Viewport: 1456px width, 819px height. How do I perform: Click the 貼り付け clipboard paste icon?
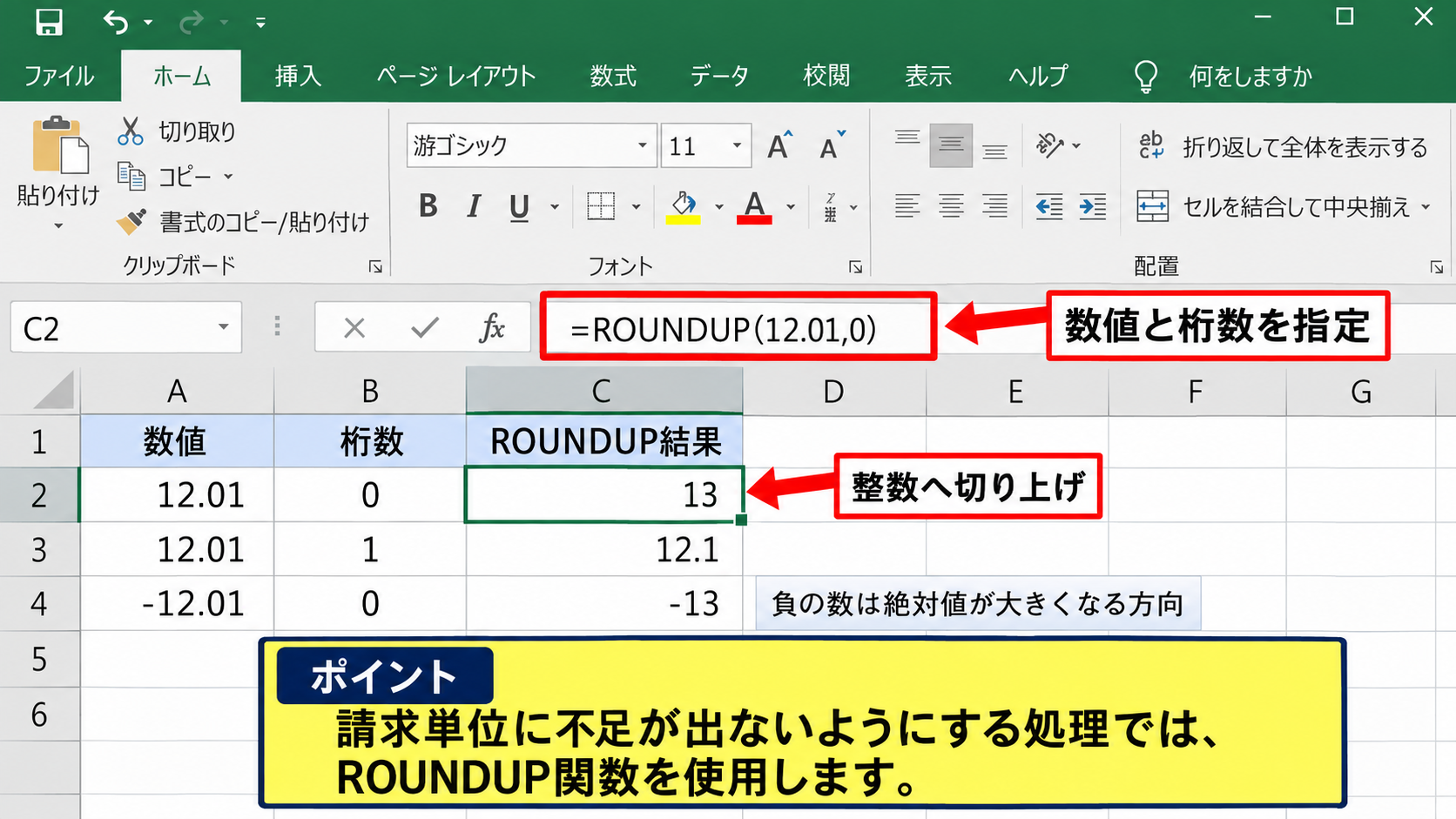click(x=60, y=145)
